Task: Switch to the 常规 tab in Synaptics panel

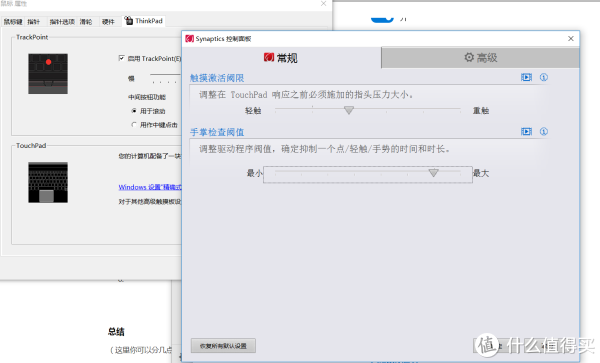Action: click(x=282, y=58)
